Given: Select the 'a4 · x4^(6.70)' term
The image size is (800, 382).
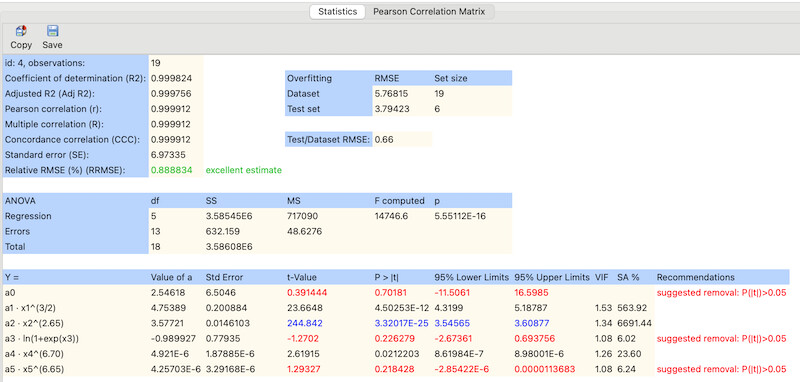Looking at the screenshot, I should coord(33,353).
